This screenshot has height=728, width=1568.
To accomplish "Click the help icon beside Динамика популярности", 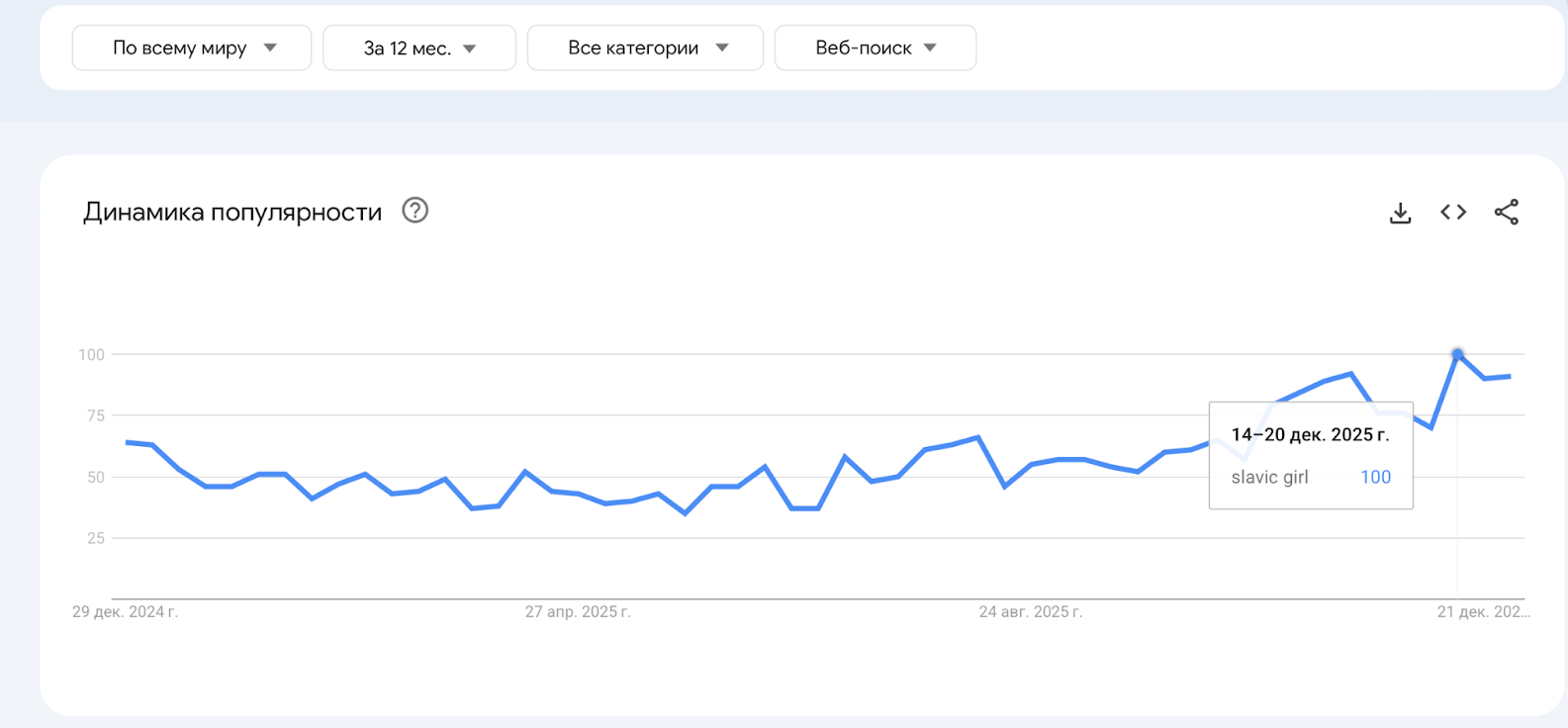I will (415, 211).
